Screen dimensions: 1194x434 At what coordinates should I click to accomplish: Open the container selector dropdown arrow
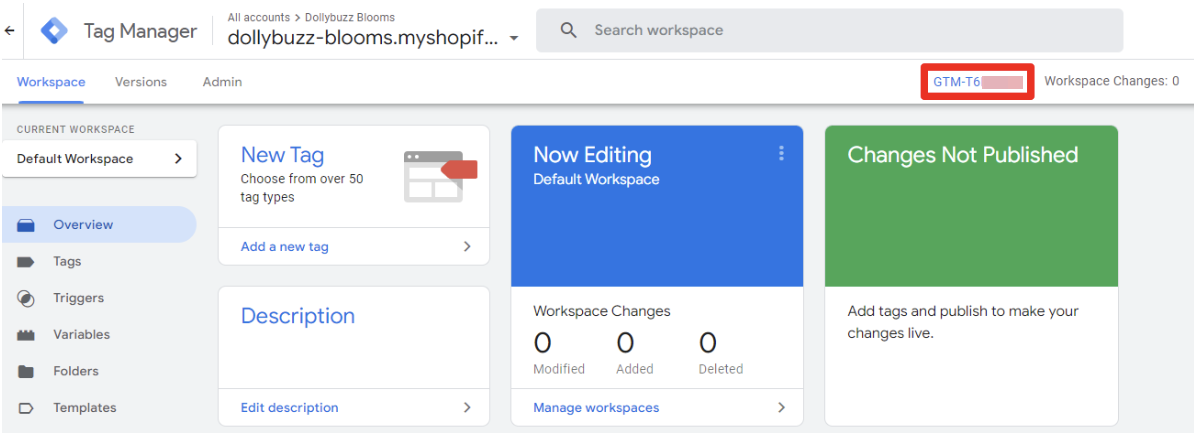514,39
